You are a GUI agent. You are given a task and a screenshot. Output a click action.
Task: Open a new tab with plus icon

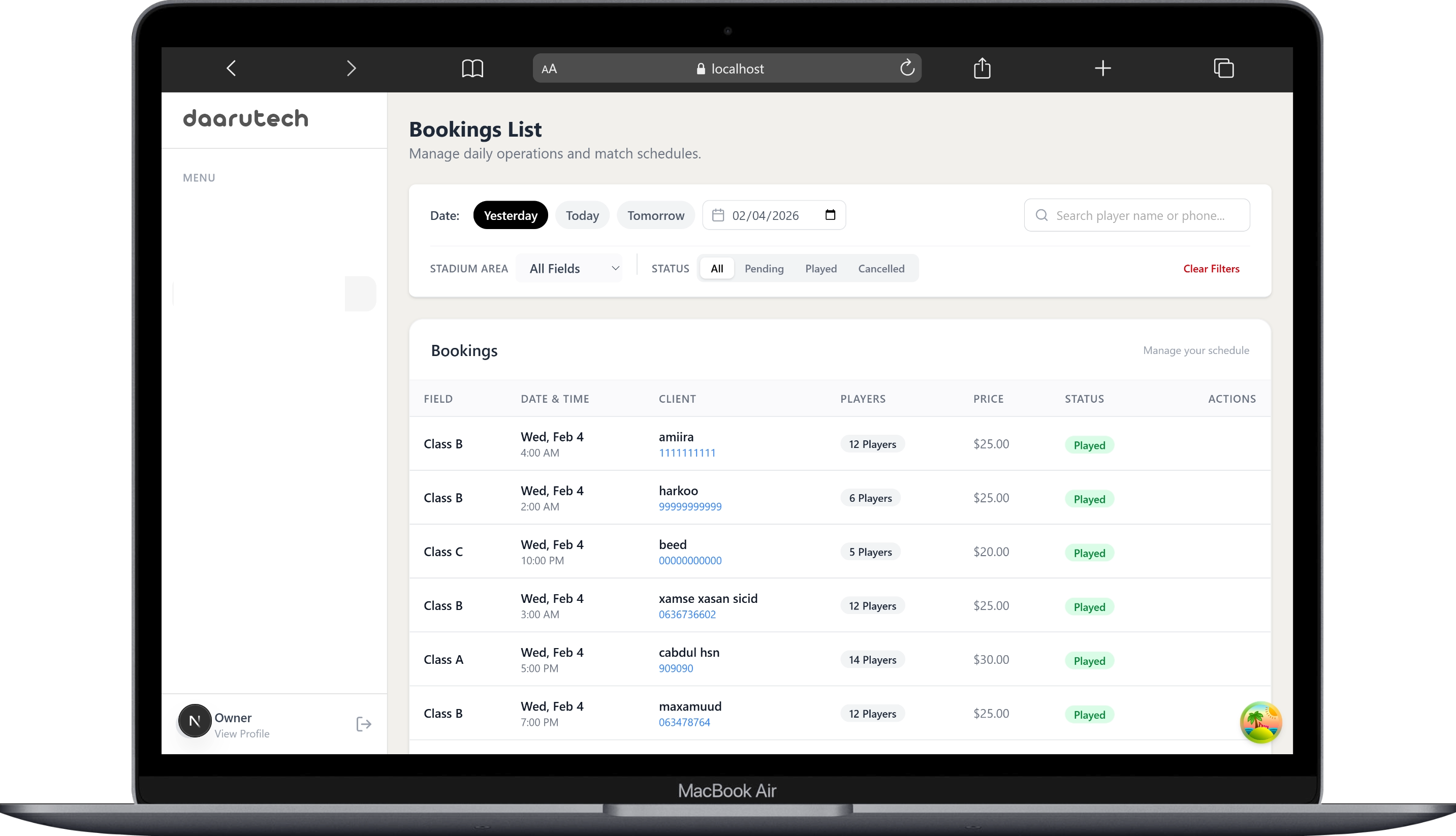coord(1102,69)
